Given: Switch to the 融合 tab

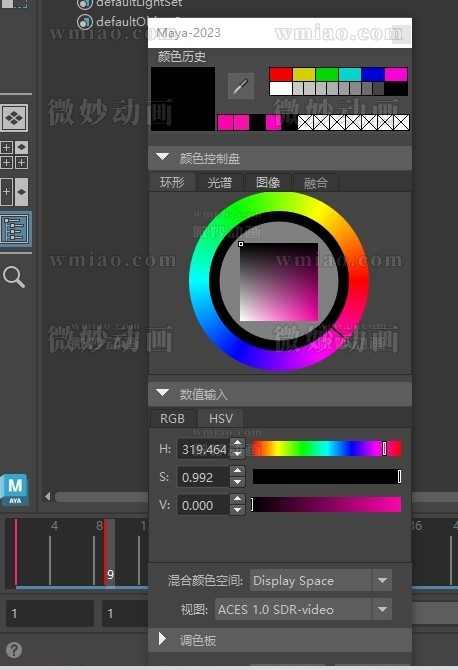Looking at the screenshot, I should click(316, 182).
